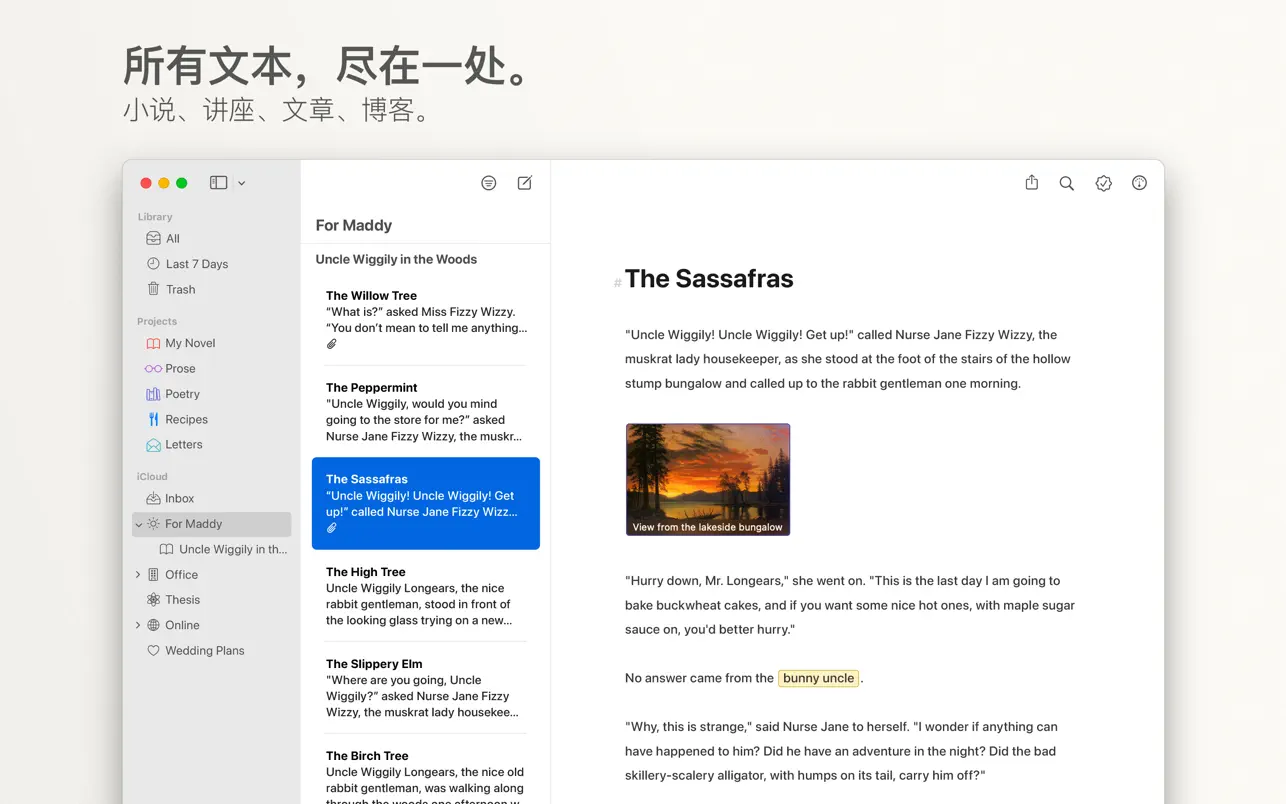Click the heading marker beside The Sassafras

pos(617,283)
